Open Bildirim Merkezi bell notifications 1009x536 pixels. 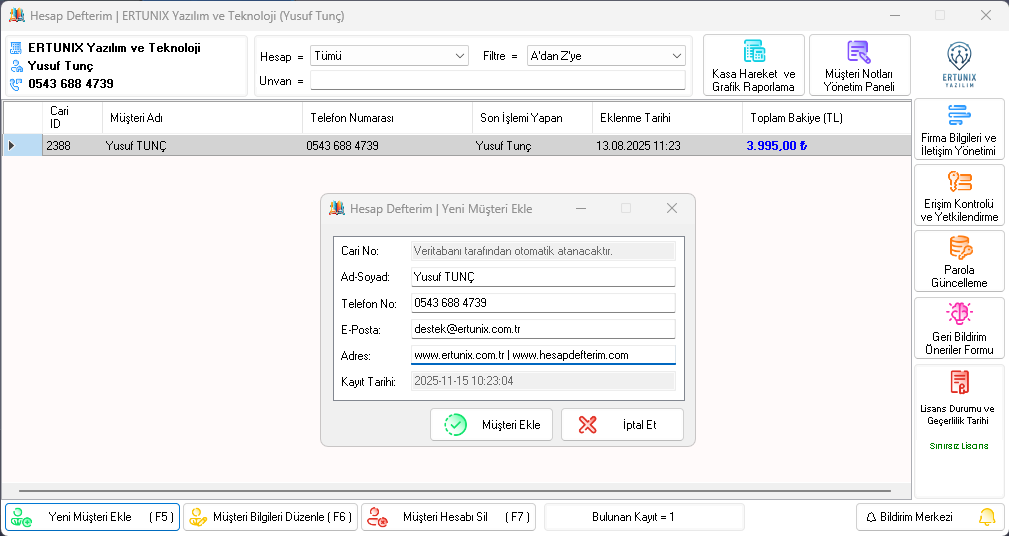coord(930,517)
